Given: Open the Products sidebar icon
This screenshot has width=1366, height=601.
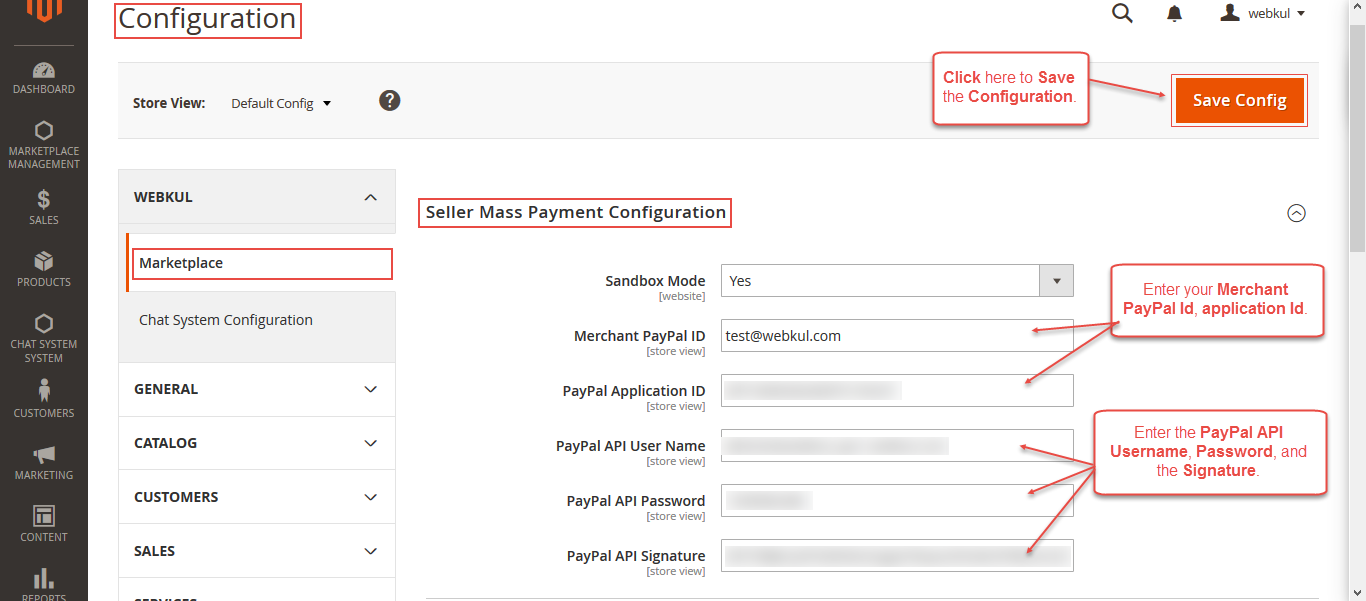Looking at the screenshot, I should click(43, 268).
